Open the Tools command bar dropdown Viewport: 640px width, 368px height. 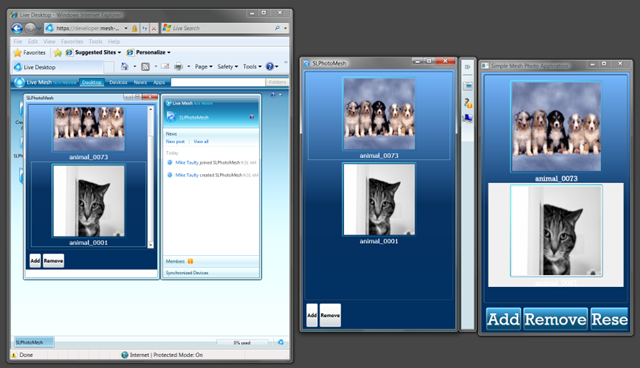pos(252,67)
